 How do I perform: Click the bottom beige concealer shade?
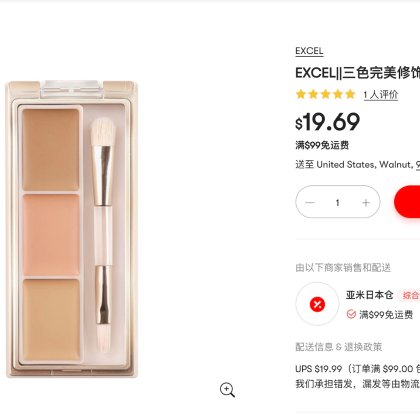[x=51, y=320]
